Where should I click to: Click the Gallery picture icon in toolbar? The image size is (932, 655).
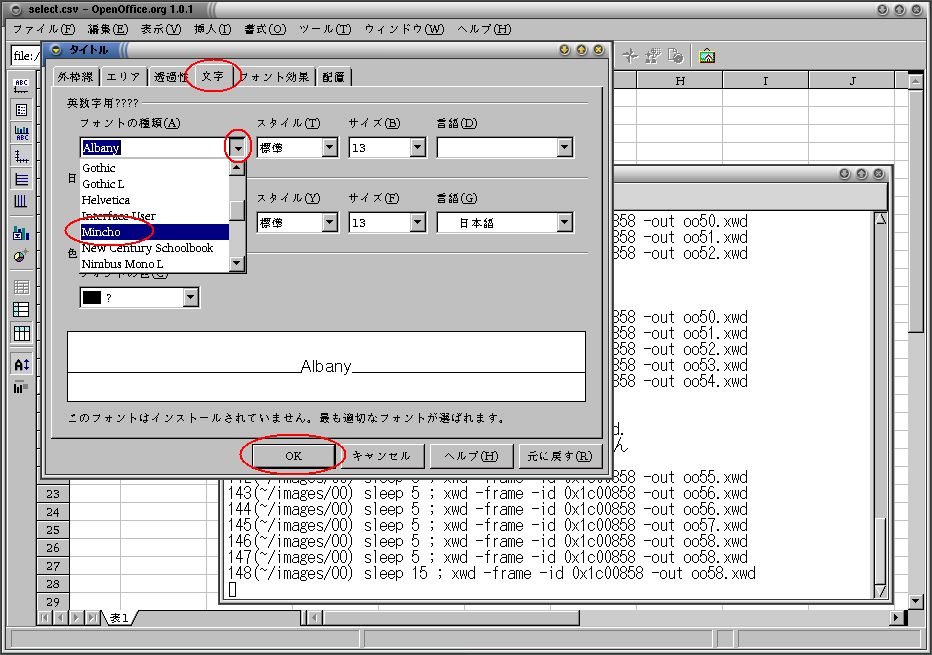click(707, 56)
